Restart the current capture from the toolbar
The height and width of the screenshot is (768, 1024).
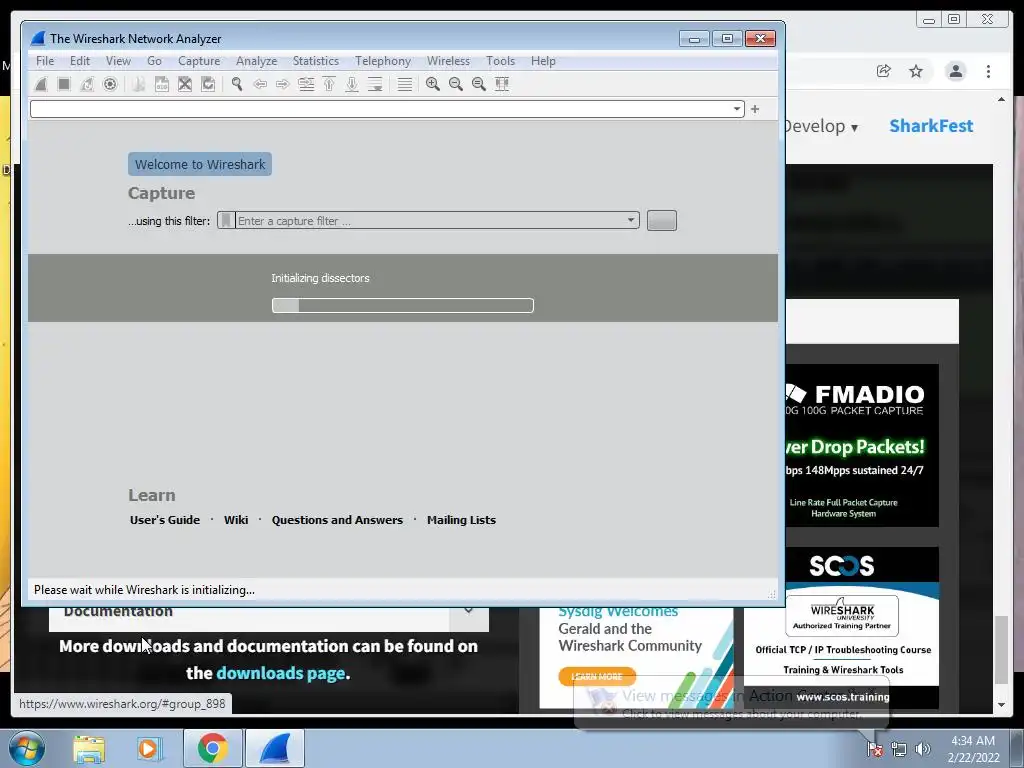[x=87, y=84]
